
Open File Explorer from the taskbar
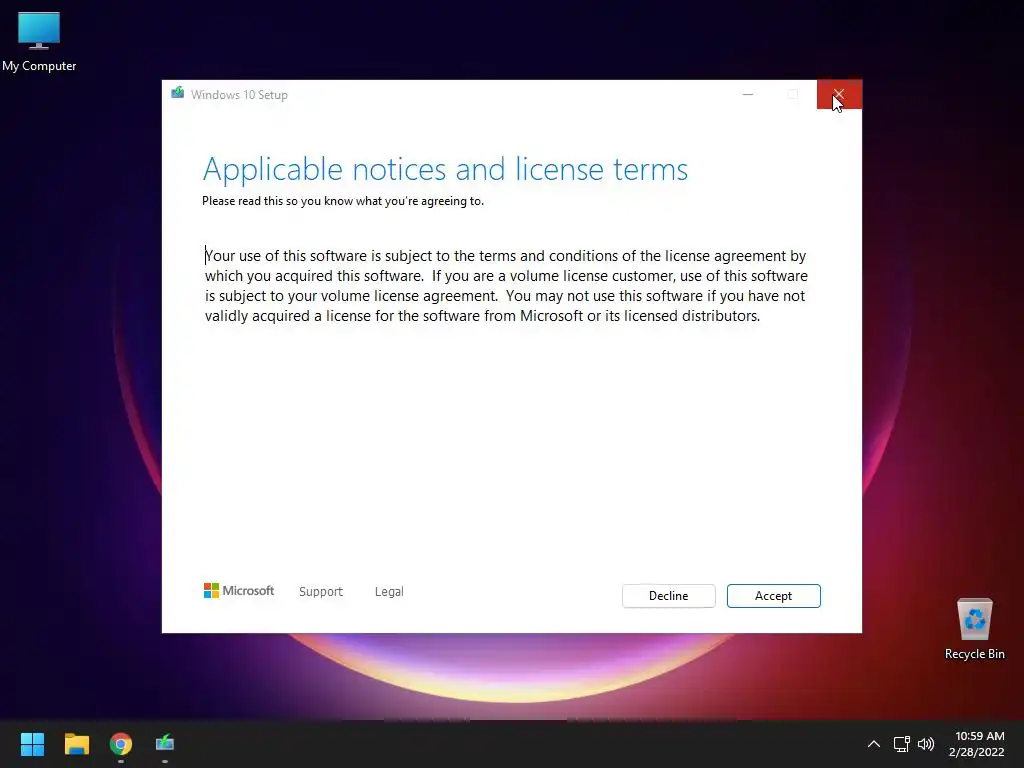[76, 744]
